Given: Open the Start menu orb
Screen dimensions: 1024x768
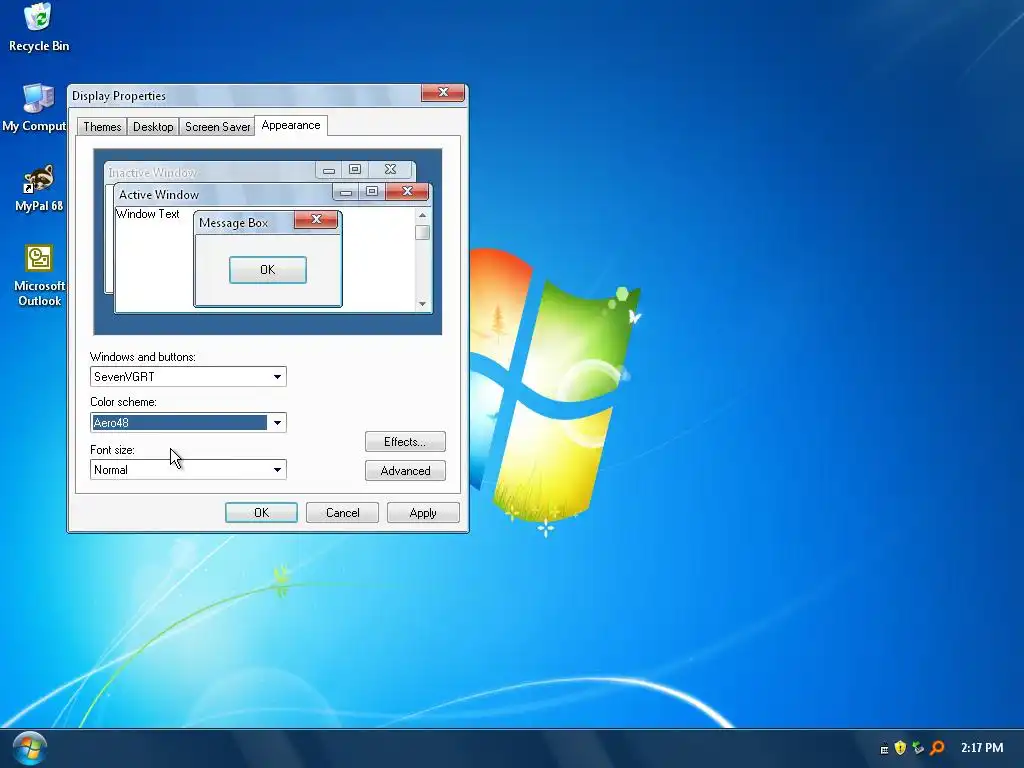Looking at the screenshot, I should [29, 748].
